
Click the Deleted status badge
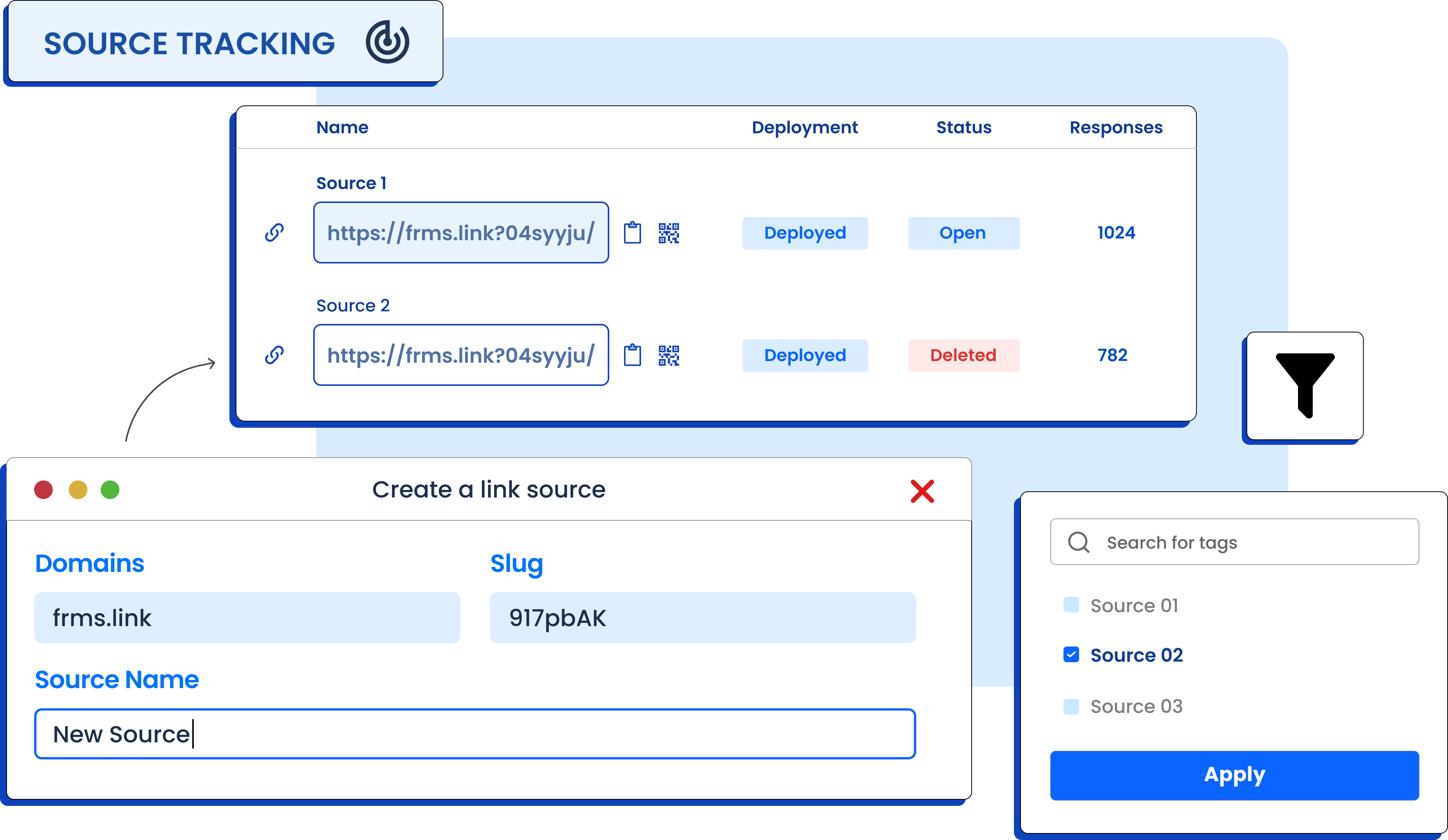tap(964, 356)
